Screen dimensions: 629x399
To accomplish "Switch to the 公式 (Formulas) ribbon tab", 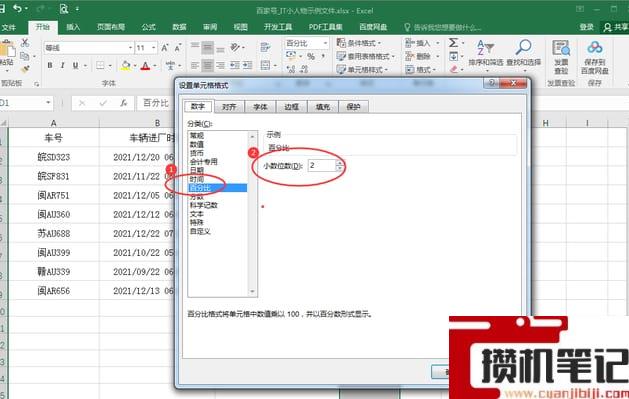I will click(x=148, y=27).
